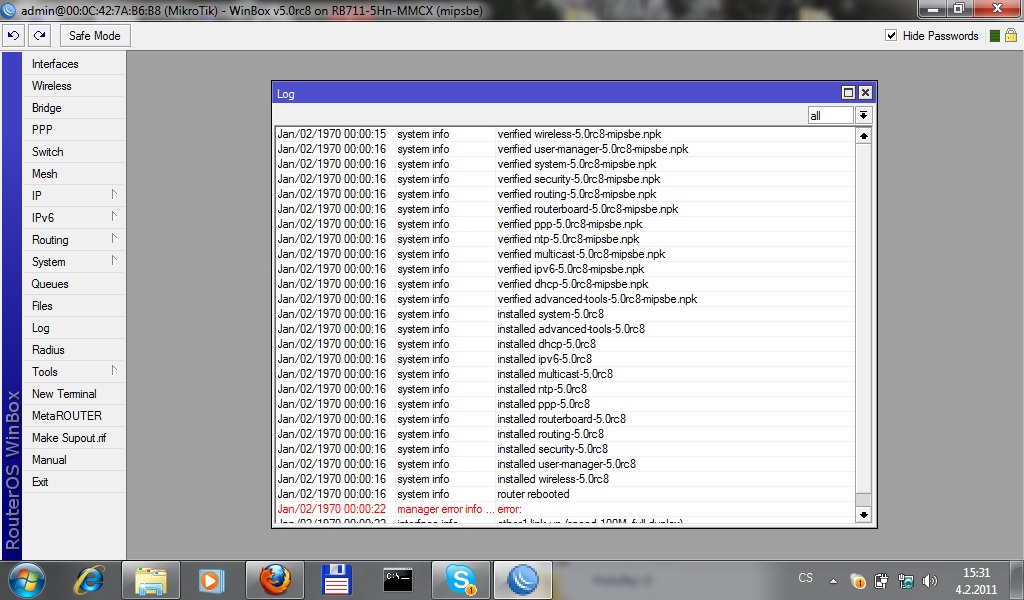Click the Log scrollbar down arrow
This screenshot has height=600, width=1024.
[863, 514]
